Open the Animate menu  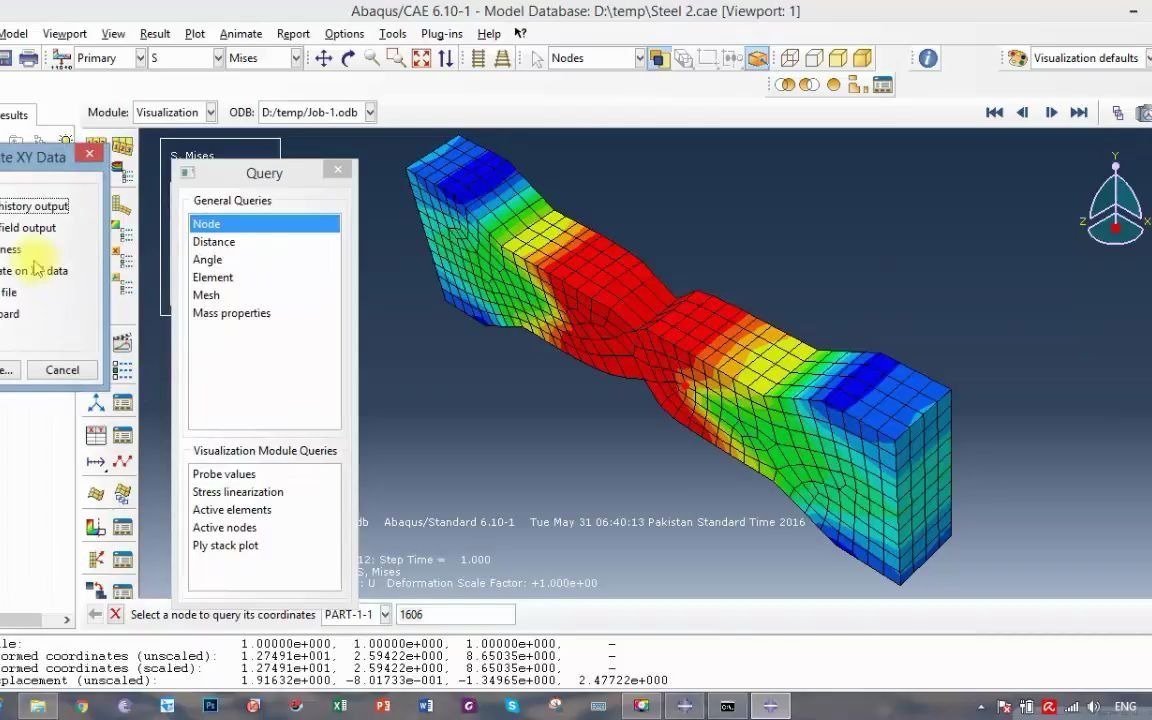pyautogui.click(x=241, y=34)
